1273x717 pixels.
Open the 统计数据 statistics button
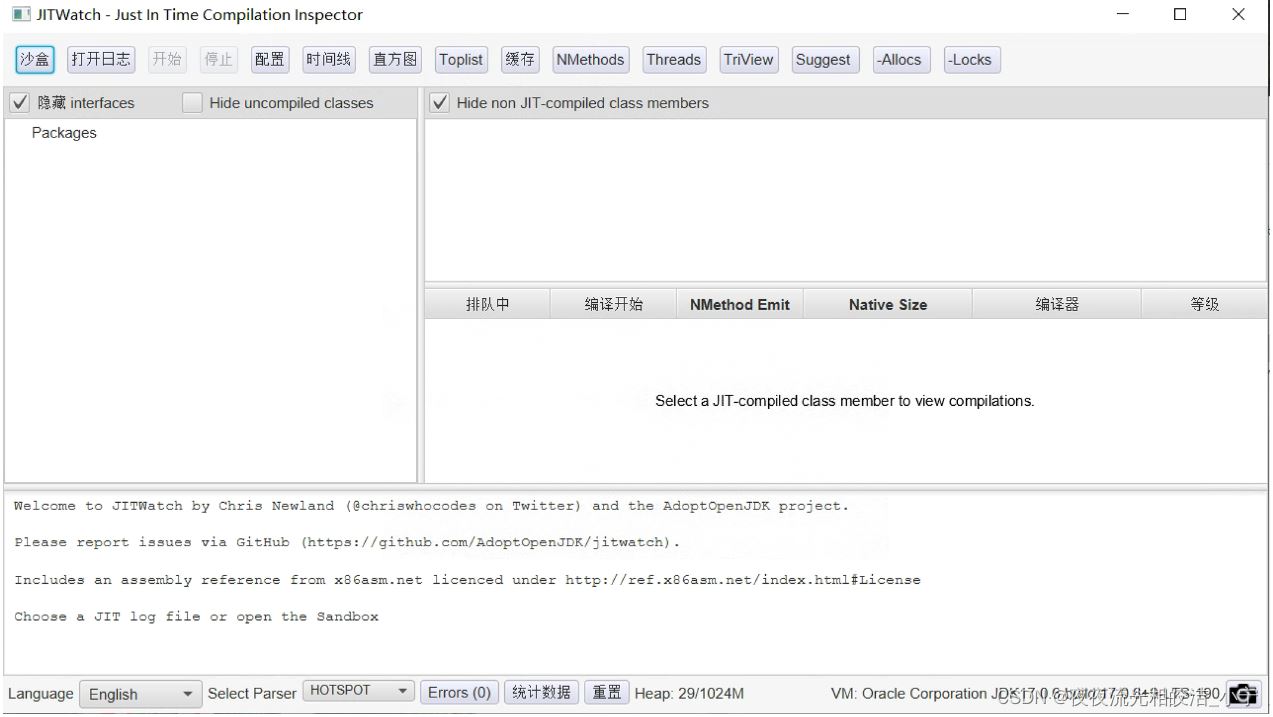[x=541, y=692]
